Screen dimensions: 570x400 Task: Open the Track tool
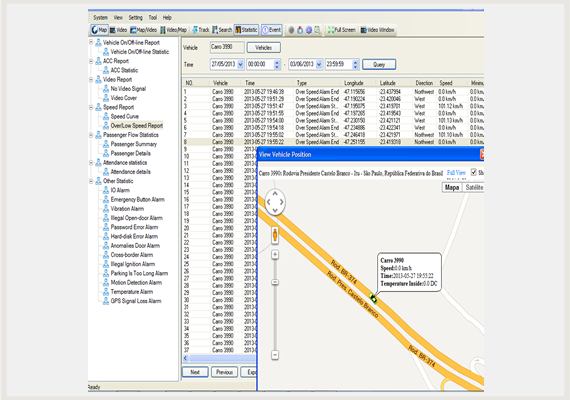(x=201, y=30)
